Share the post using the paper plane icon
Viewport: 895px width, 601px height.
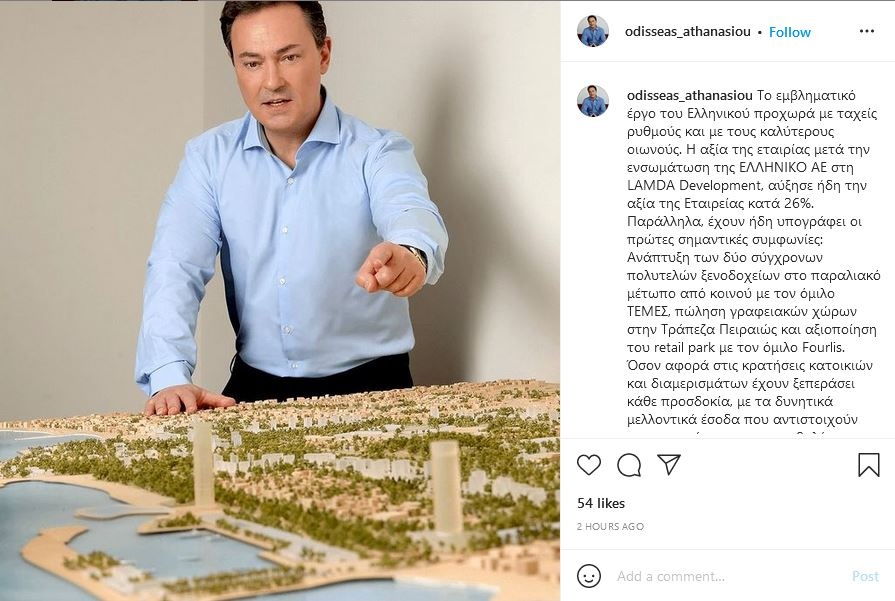pyautogui.click(x=668, y=465)
